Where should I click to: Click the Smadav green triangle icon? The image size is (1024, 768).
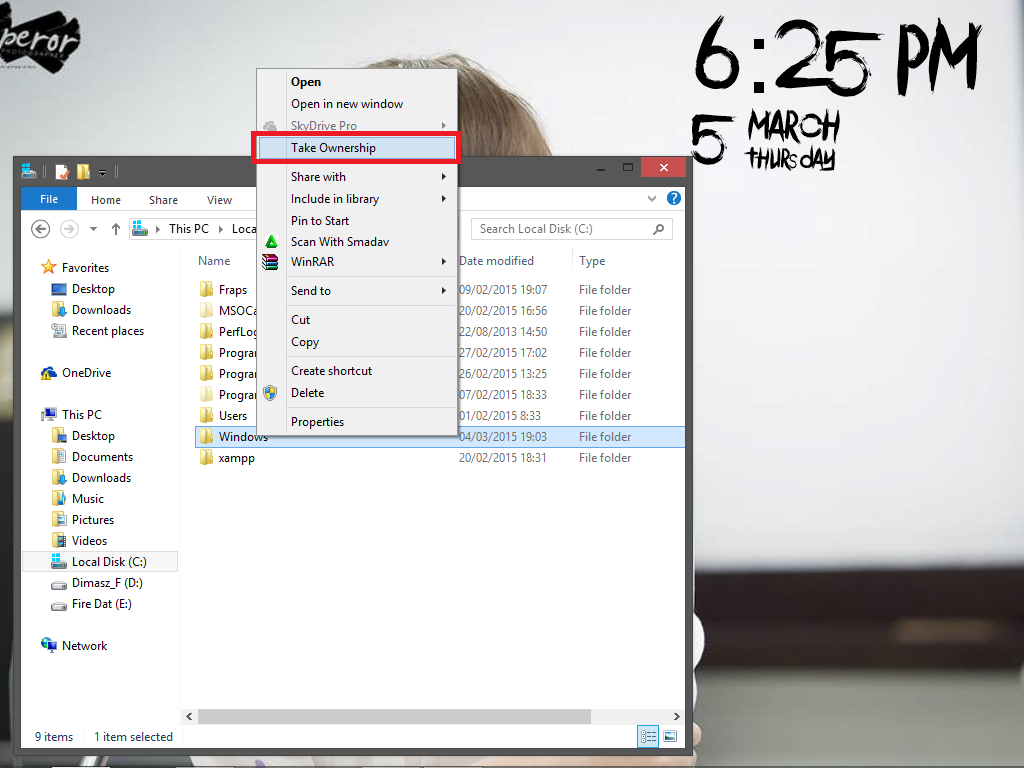[x=271, y=242]
